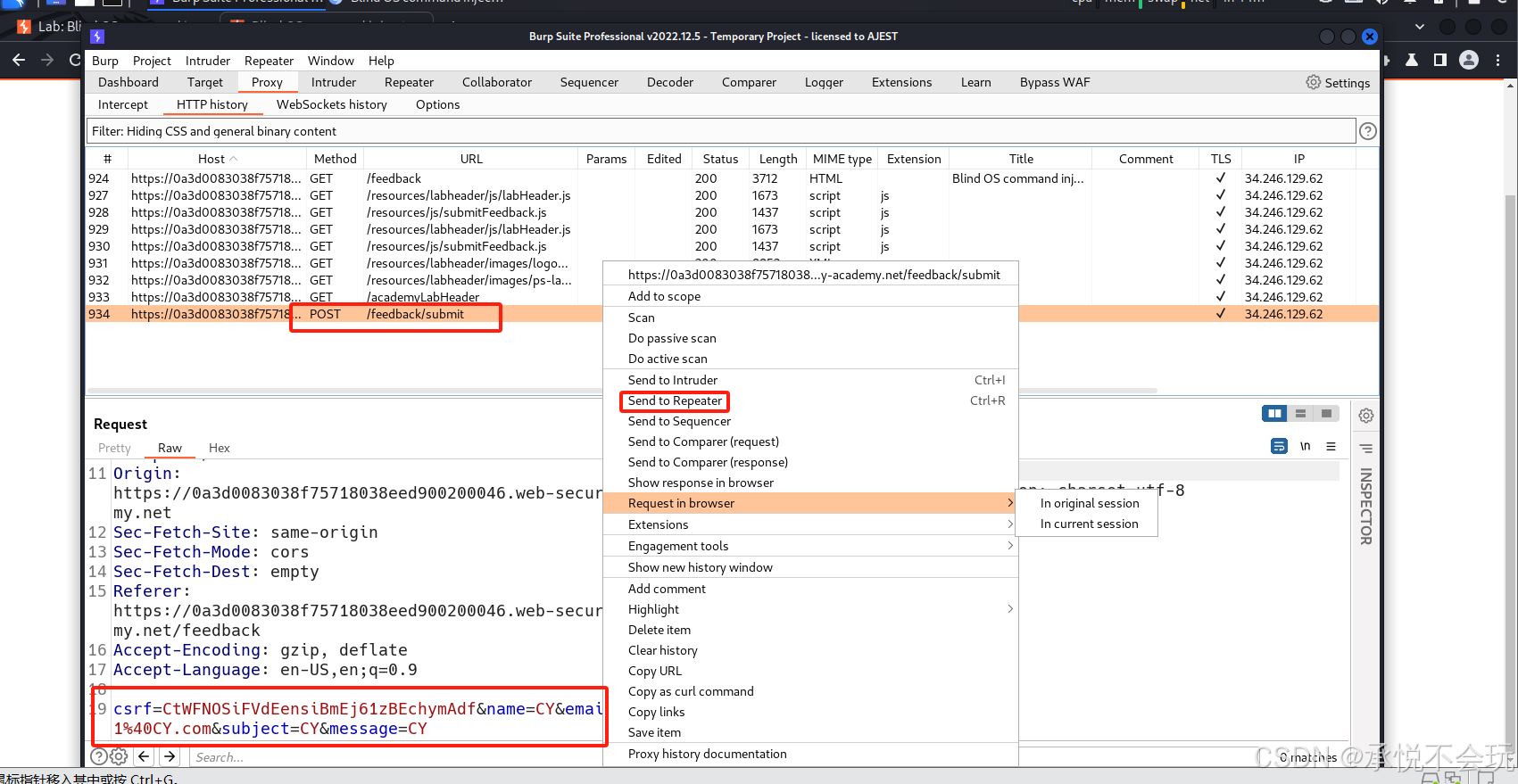Screen dimensions: 1518x784
Task: Open the browser three-dot menu
Action: (x=1497, y=60)
